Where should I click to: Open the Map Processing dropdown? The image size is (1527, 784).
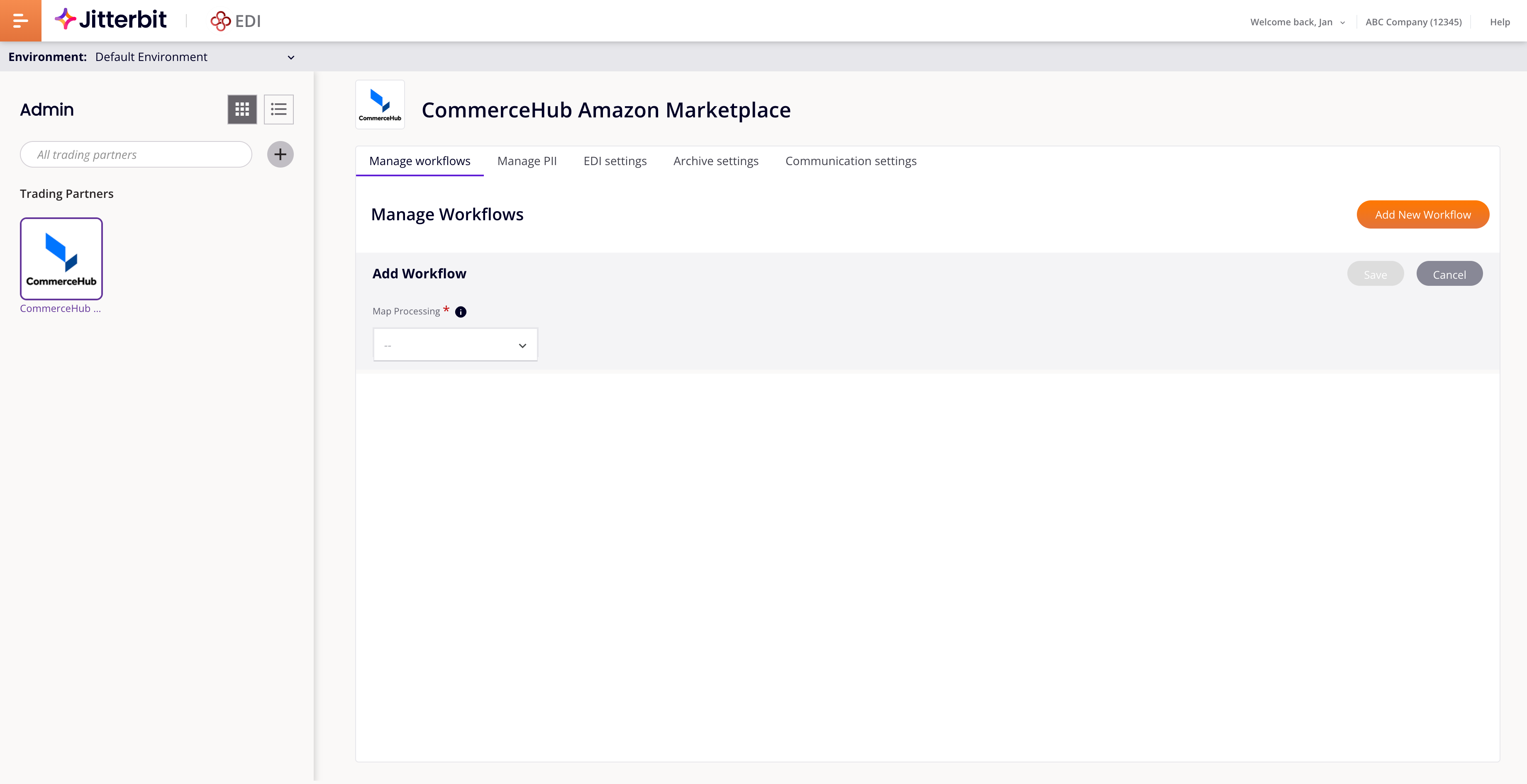[455, 345]
